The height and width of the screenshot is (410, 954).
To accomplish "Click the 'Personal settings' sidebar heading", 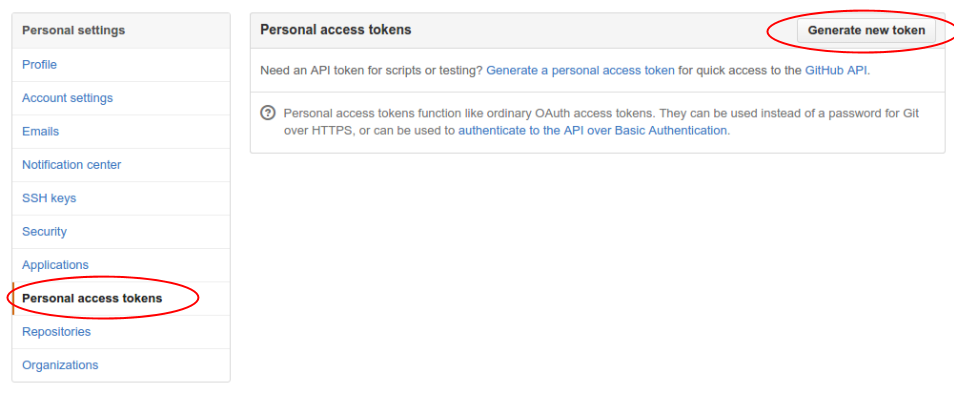I will click(x=74, y=30).
